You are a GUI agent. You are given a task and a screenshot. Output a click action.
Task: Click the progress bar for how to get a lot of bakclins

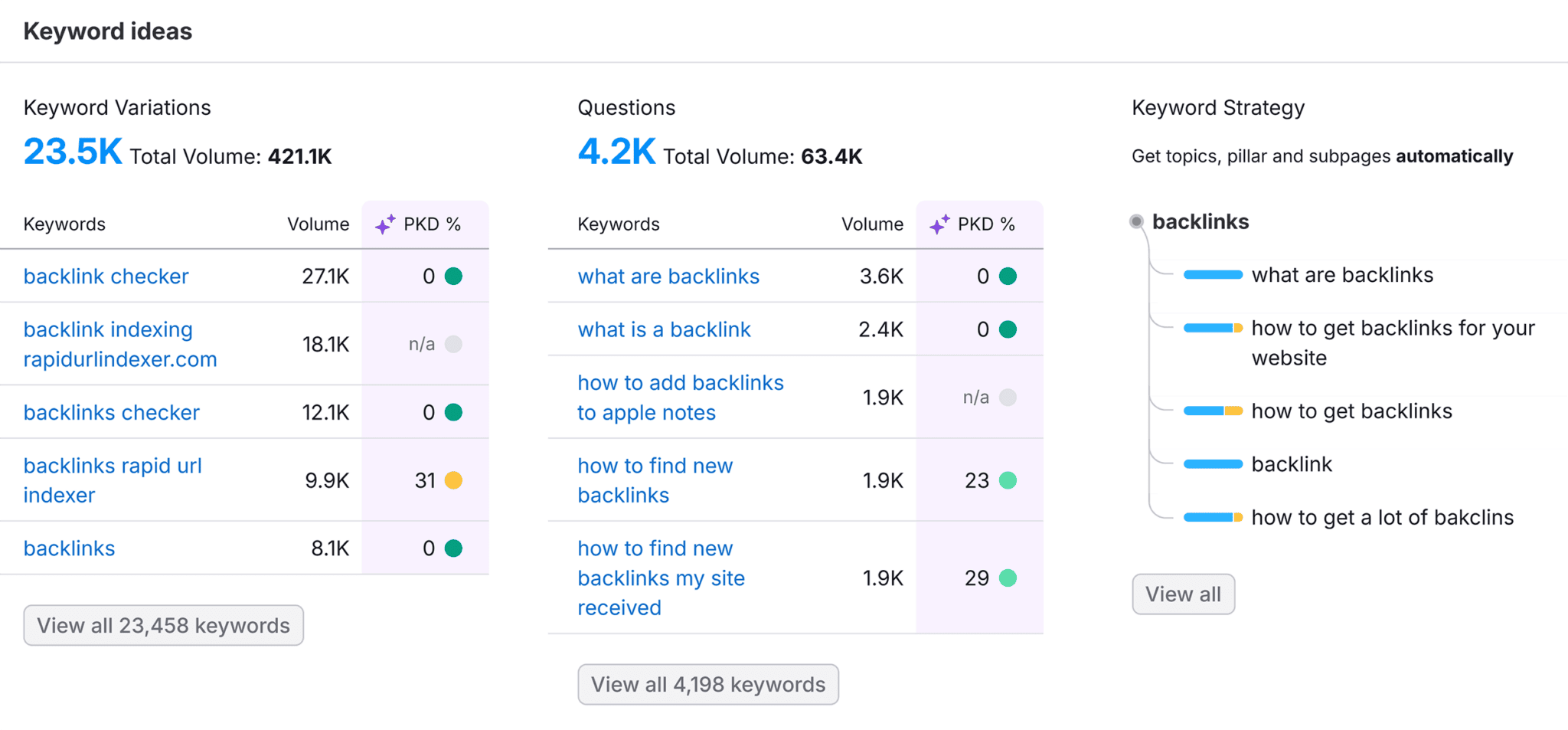pyautogui.click(x=1212, y=517)
